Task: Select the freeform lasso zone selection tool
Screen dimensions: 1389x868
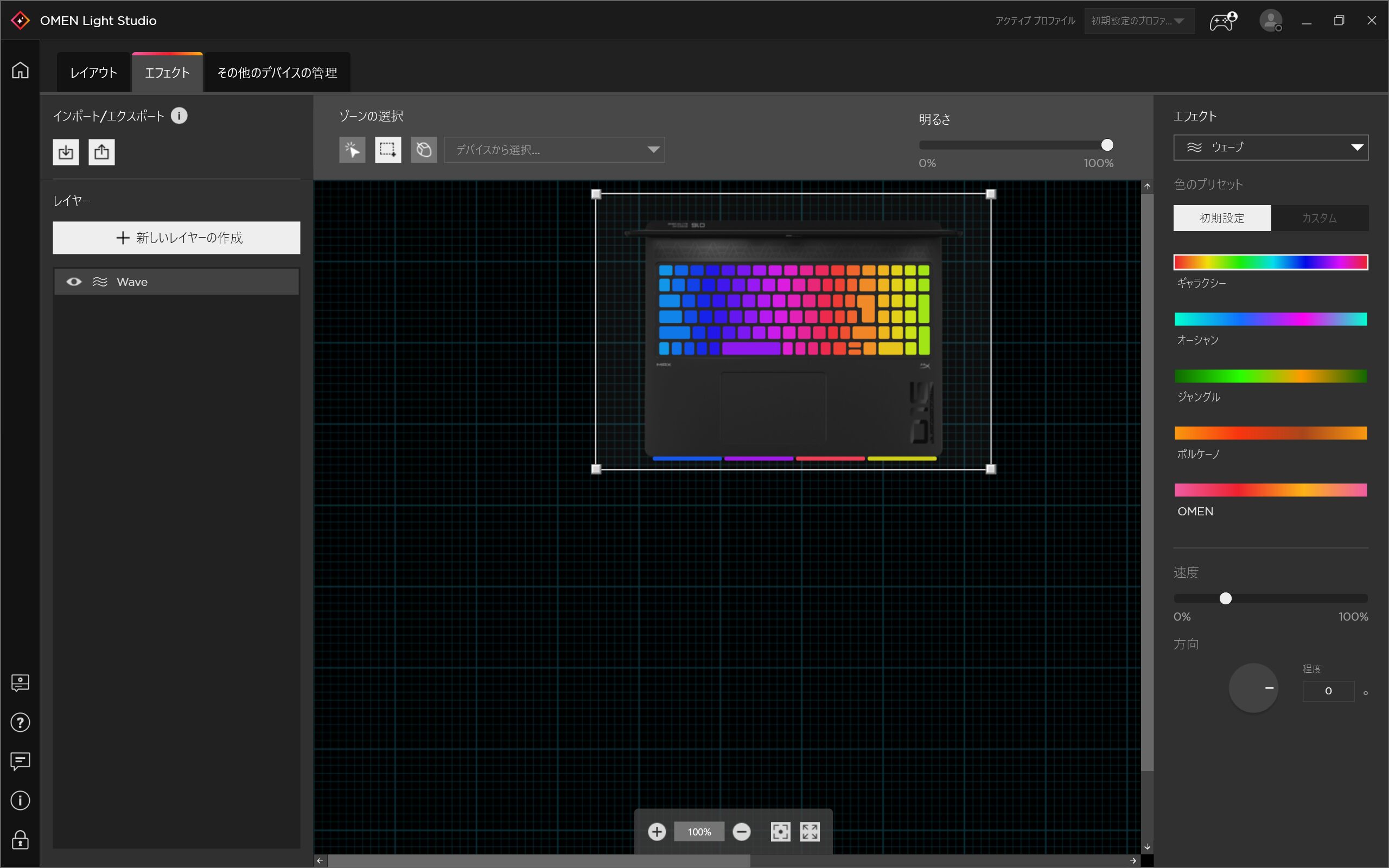Action: tap(424, 150)
